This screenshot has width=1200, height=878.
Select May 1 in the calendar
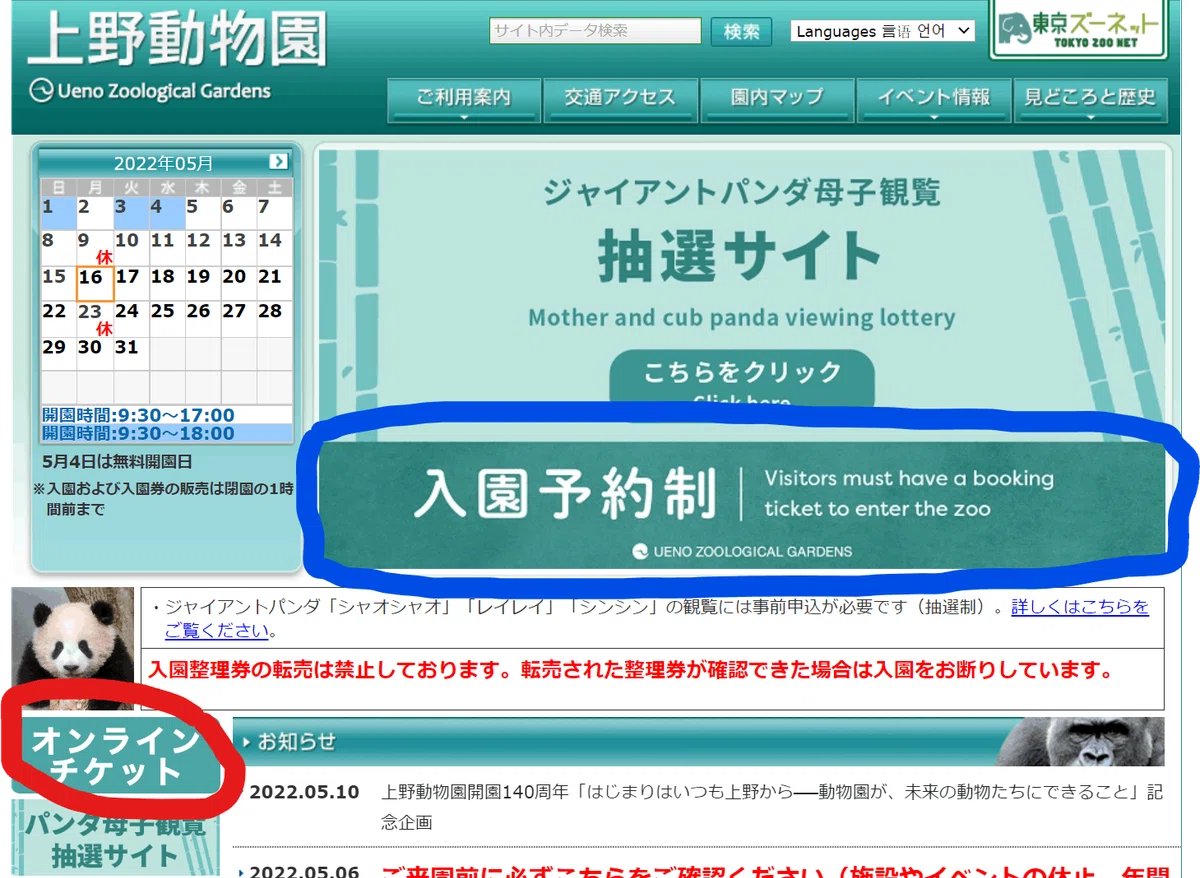pos(58,213)
